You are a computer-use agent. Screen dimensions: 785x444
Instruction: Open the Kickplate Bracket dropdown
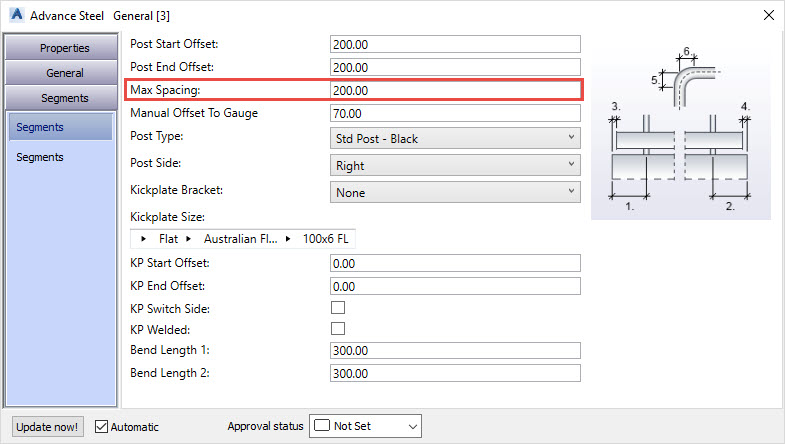(455, 192)
